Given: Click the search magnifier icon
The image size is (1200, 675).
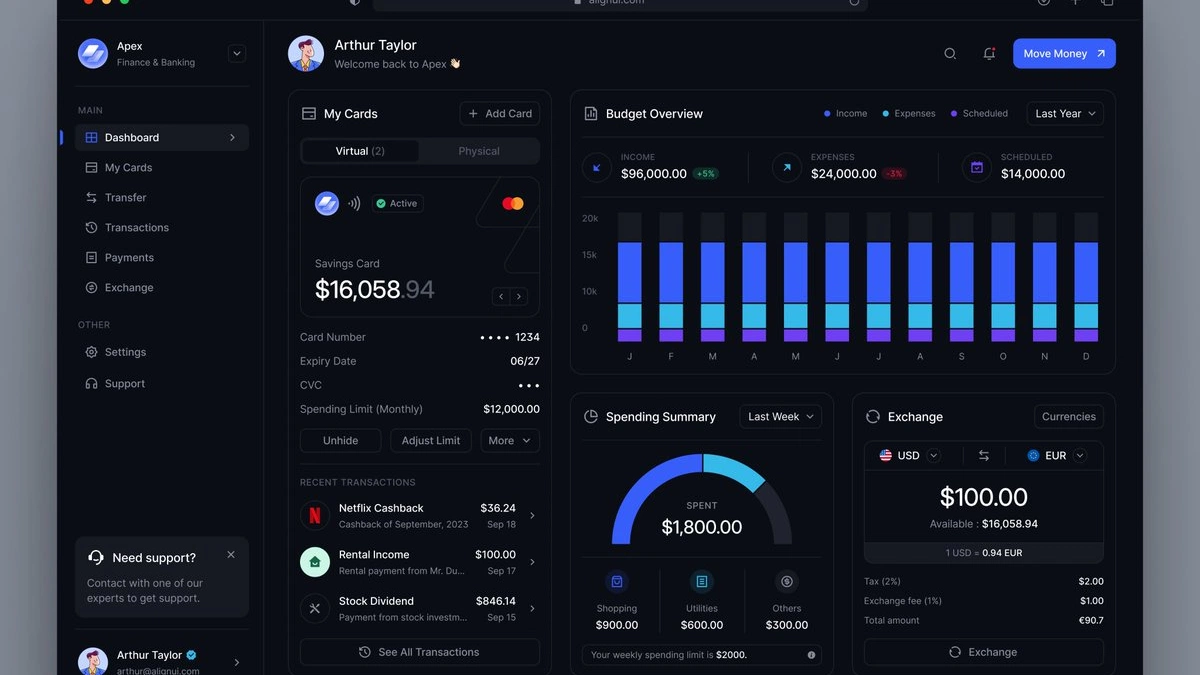Looking at the screenshot, I should (950, 54).
